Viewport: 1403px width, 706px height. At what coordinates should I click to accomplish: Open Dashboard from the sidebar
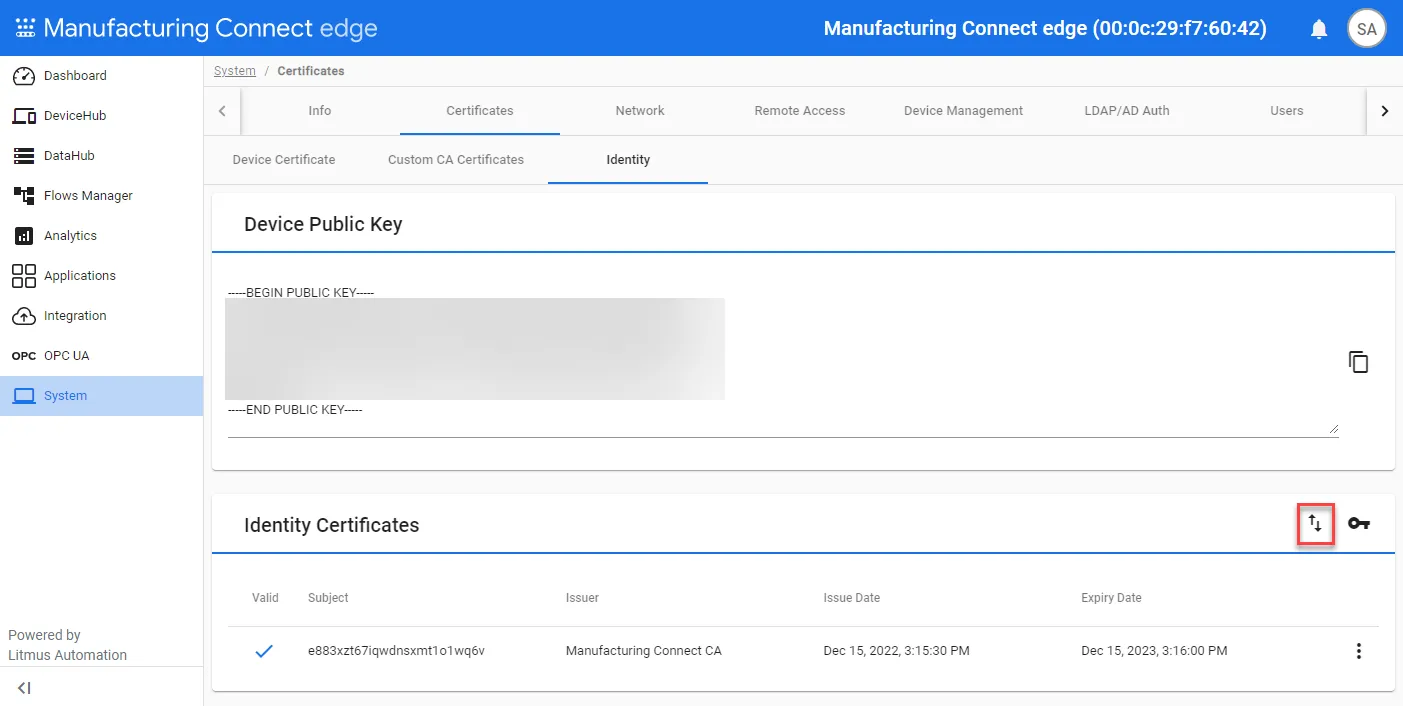75,76
